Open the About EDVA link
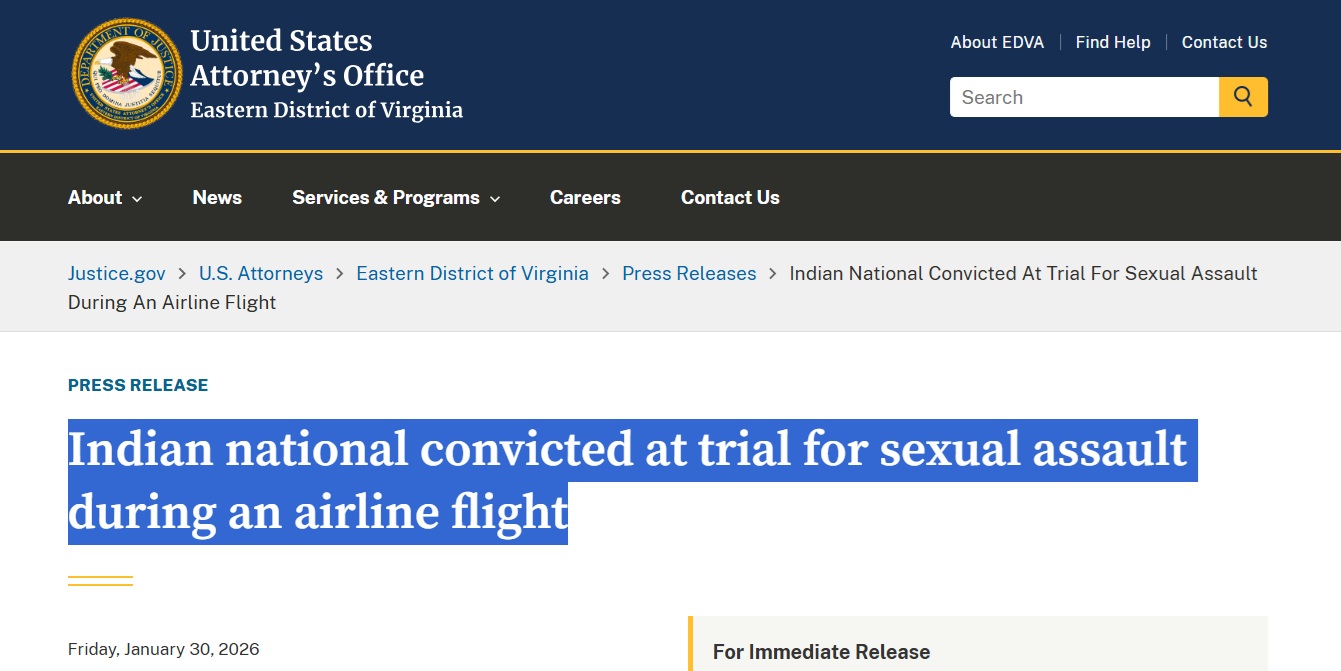This screenshot has width=1341, height=671. 997,42
